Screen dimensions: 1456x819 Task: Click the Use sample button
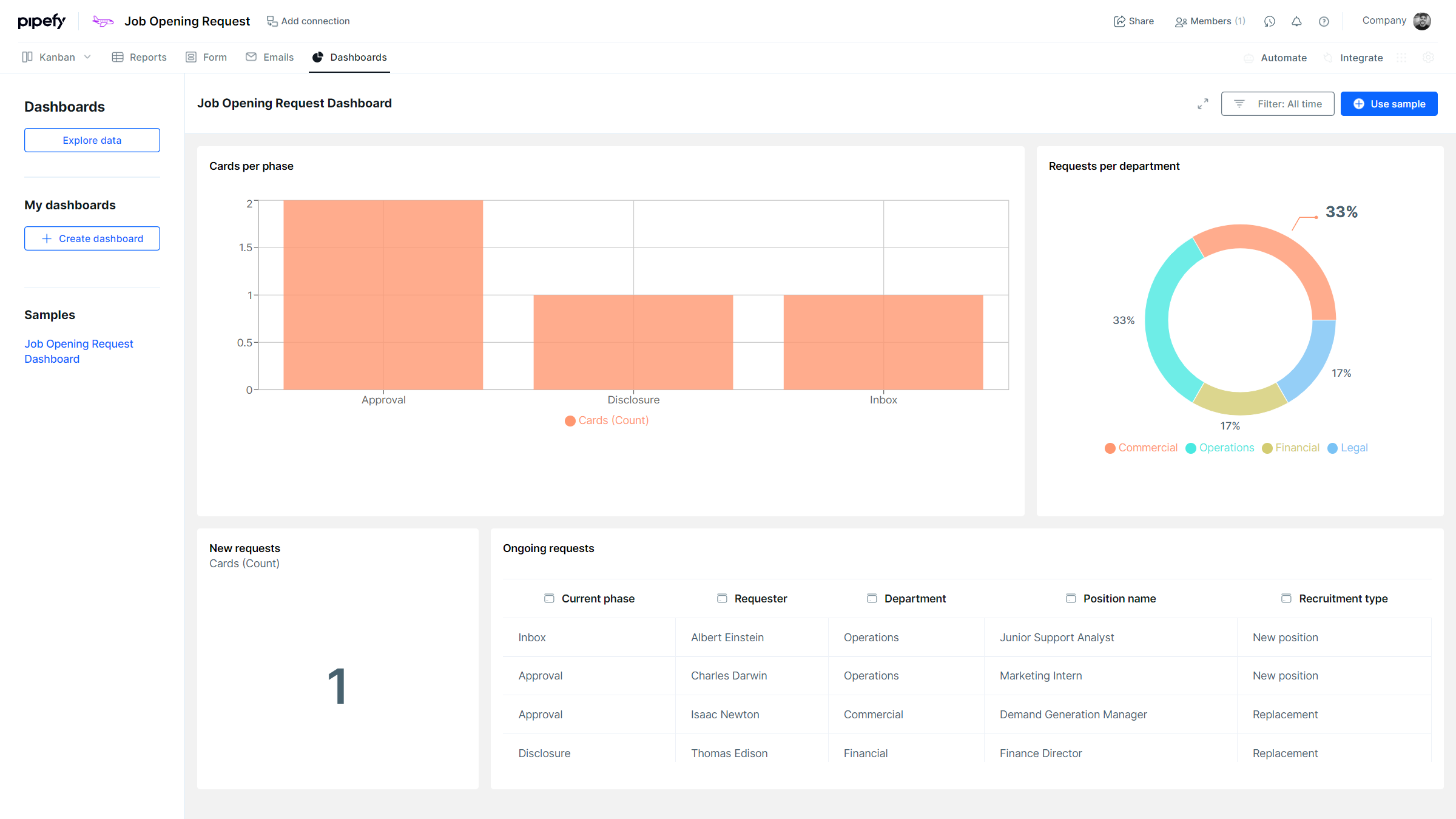(1389, 104)
